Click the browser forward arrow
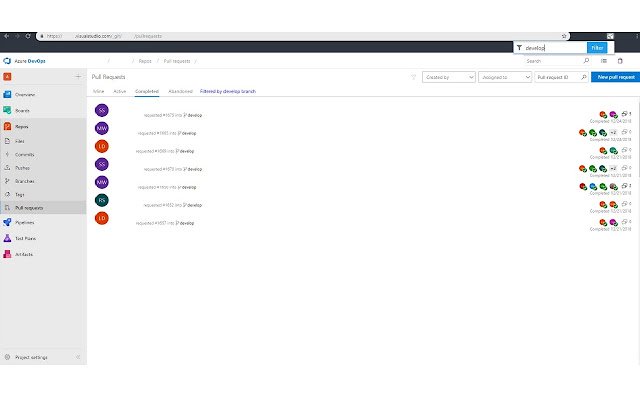This screenshot has height=400, width=640. point(17,36)
